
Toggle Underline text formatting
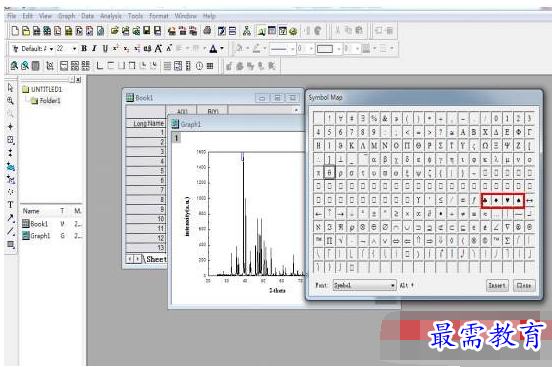[x=105, y=49]
